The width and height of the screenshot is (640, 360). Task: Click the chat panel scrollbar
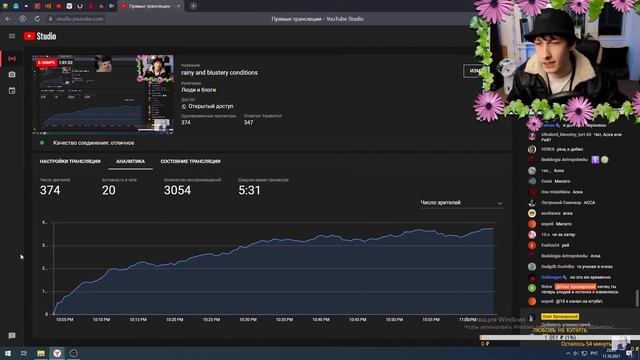click(637, 298)
